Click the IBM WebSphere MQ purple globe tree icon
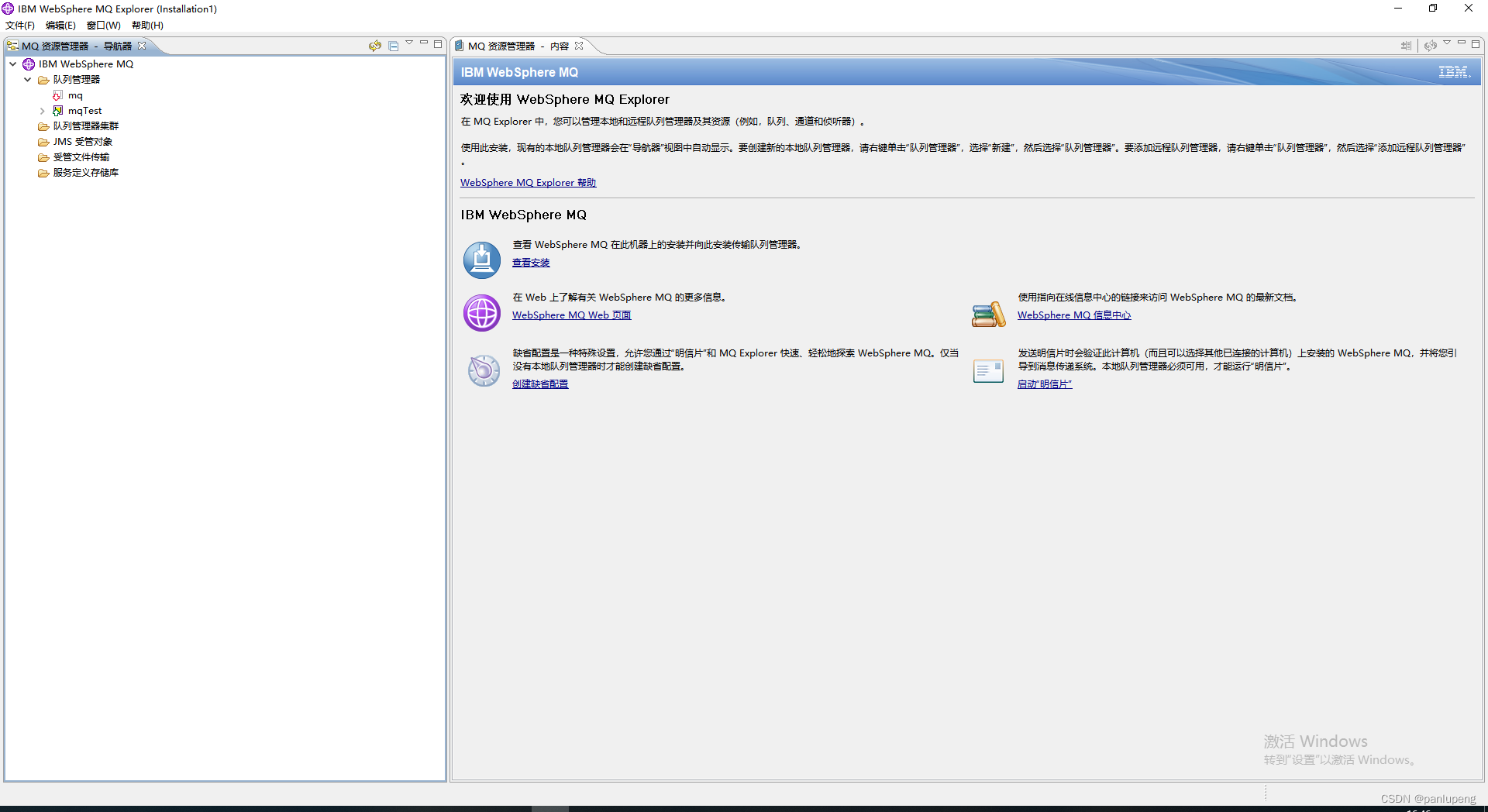 29,64
